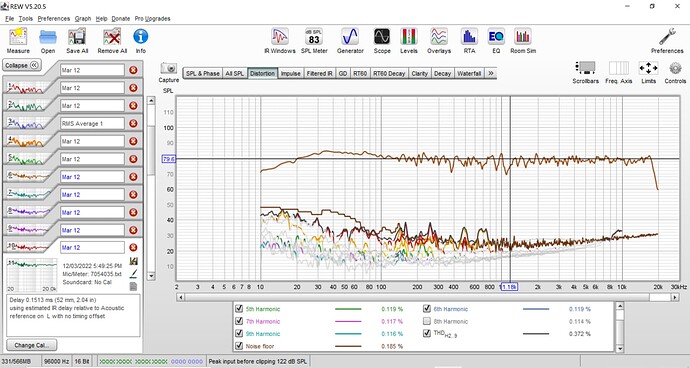The width and height of the screenshot is (690, 368).
Task: Uncheck the 5th Harmonic checkbox
Action: pos(239,309)
